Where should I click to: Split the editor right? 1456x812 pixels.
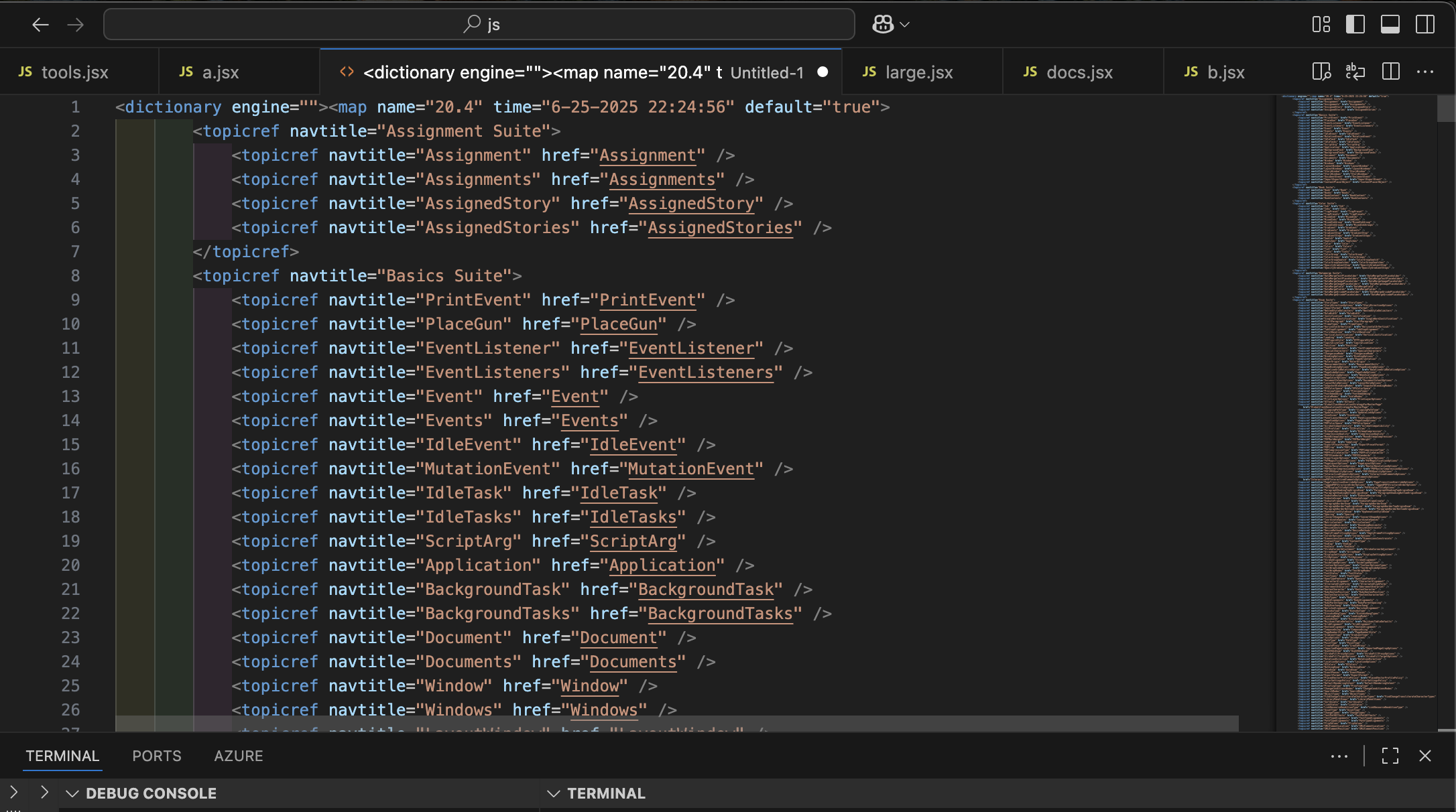tap(1391, 72)
